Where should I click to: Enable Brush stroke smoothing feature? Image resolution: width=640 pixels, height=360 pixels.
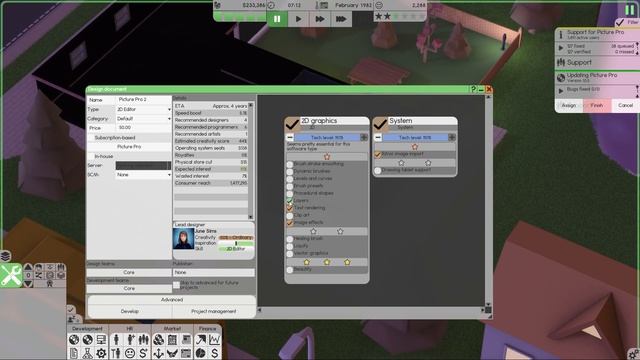coord(290,164)
